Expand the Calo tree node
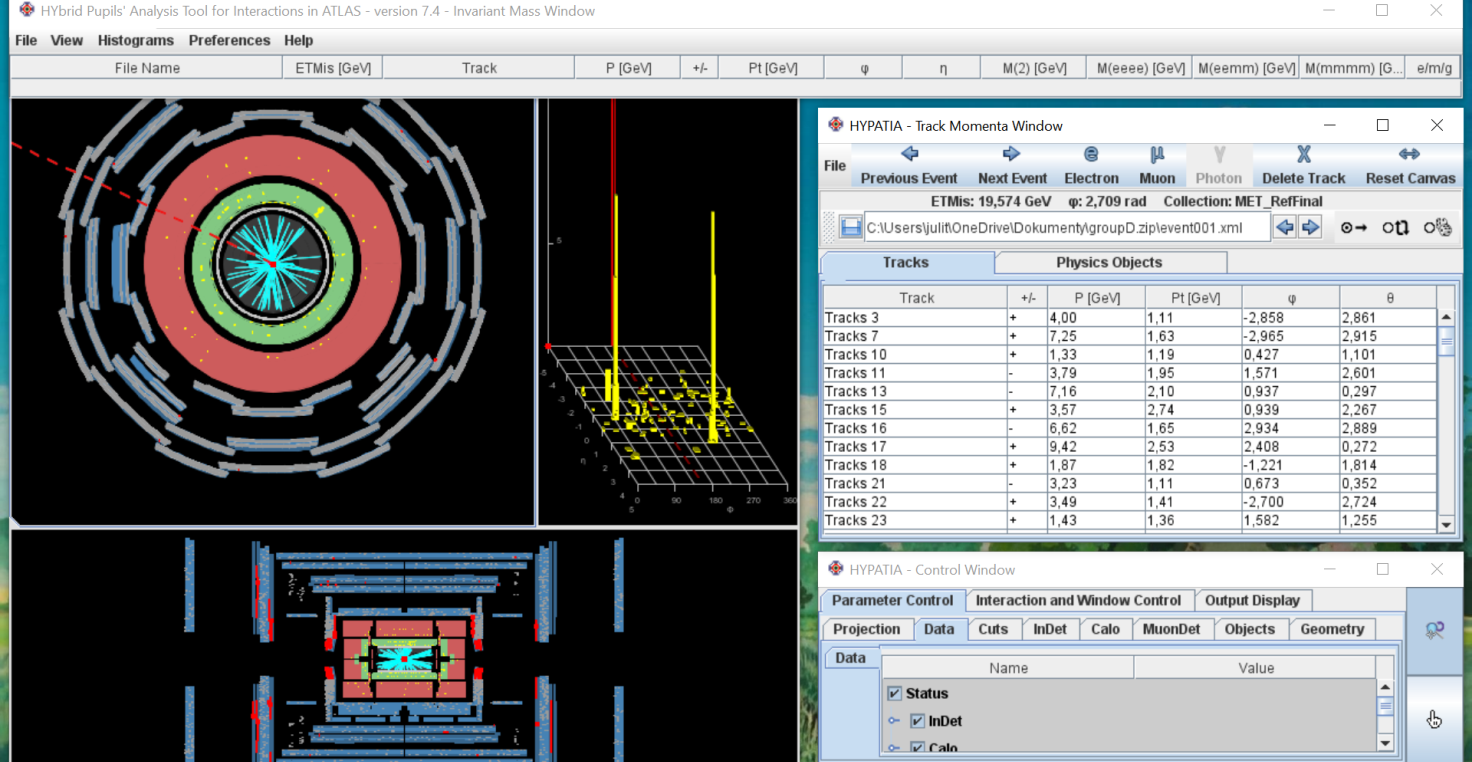1472x762 pixels. coord(894,748)
